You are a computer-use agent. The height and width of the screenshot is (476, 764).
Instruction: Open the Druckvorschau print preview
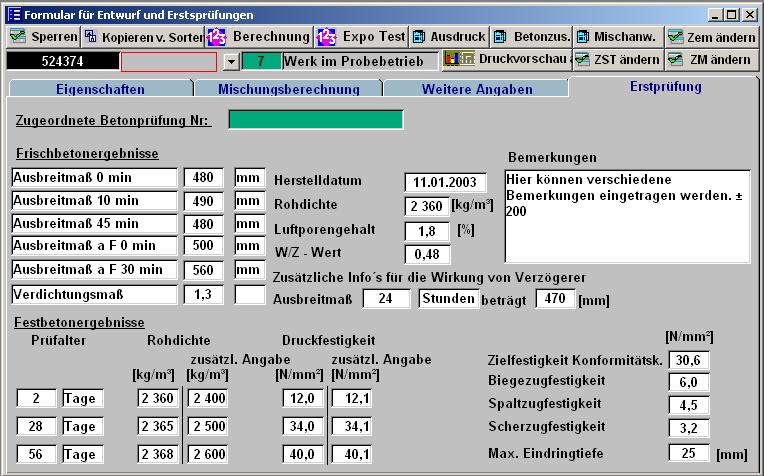click(x=507, y=60)
